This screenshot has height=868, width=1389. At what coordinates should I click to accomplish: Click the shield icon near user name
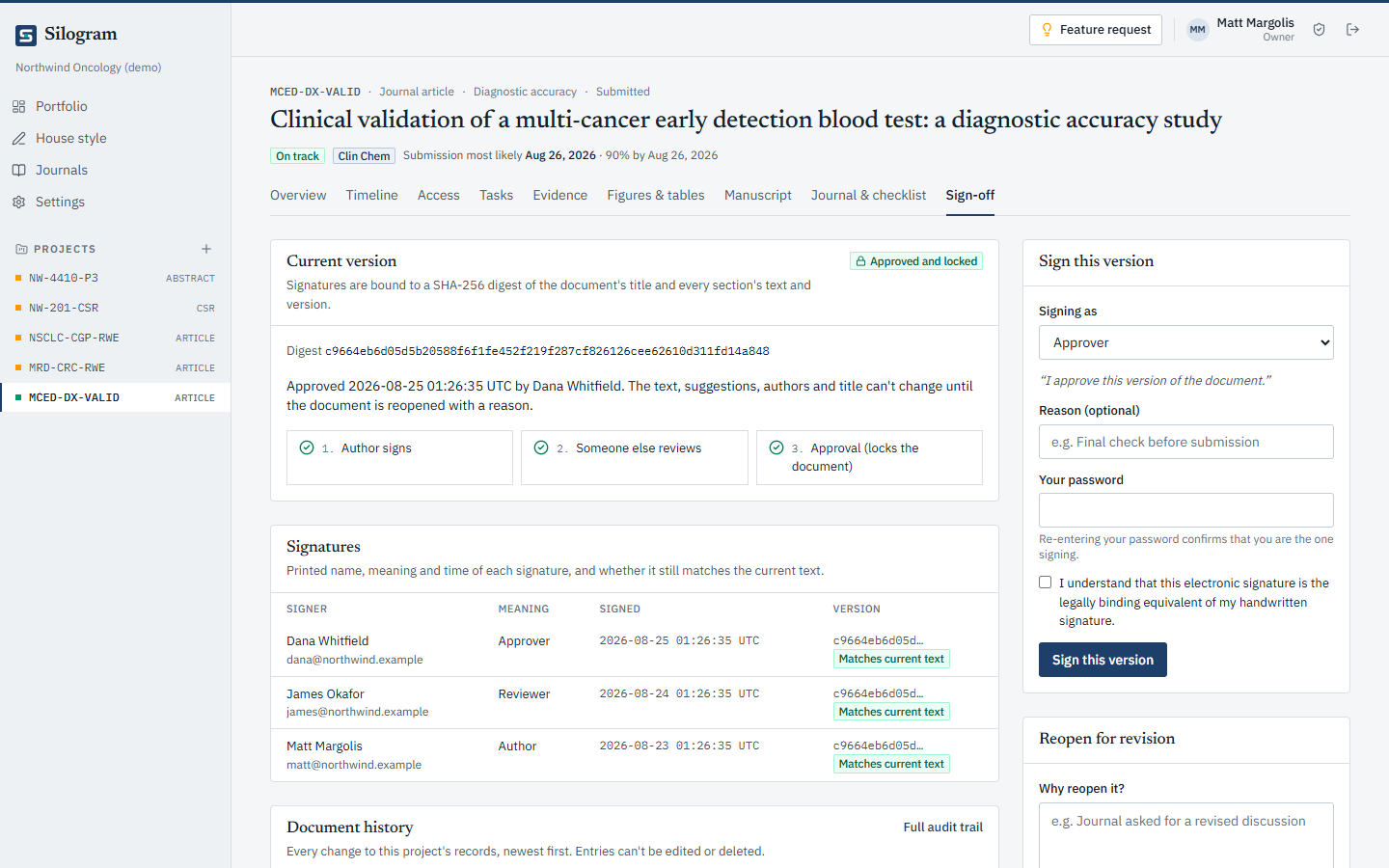(1319, 30)
